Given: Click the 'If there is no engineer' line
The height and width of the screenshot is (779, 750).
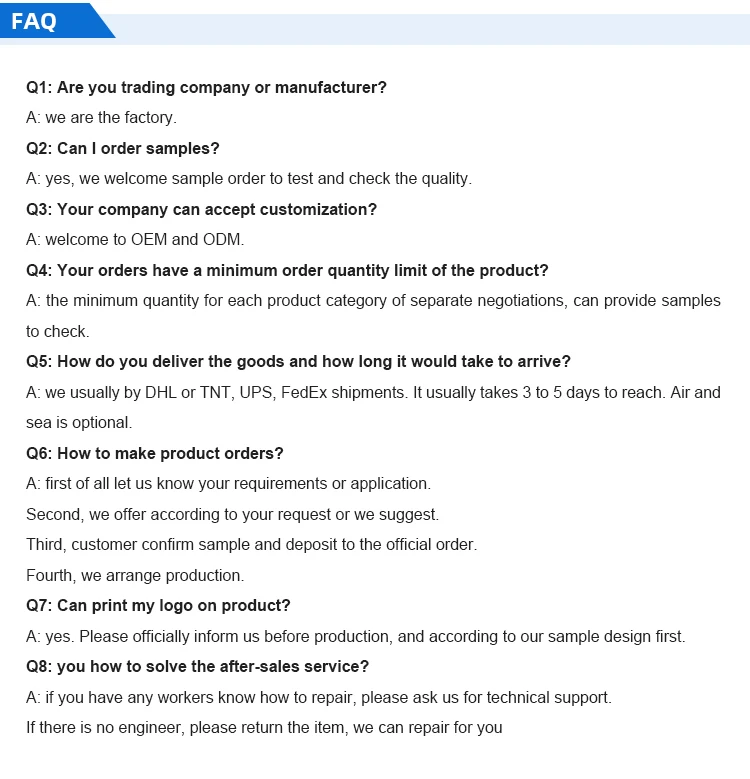Looking at the screenshot, I should tap(264, 728).
